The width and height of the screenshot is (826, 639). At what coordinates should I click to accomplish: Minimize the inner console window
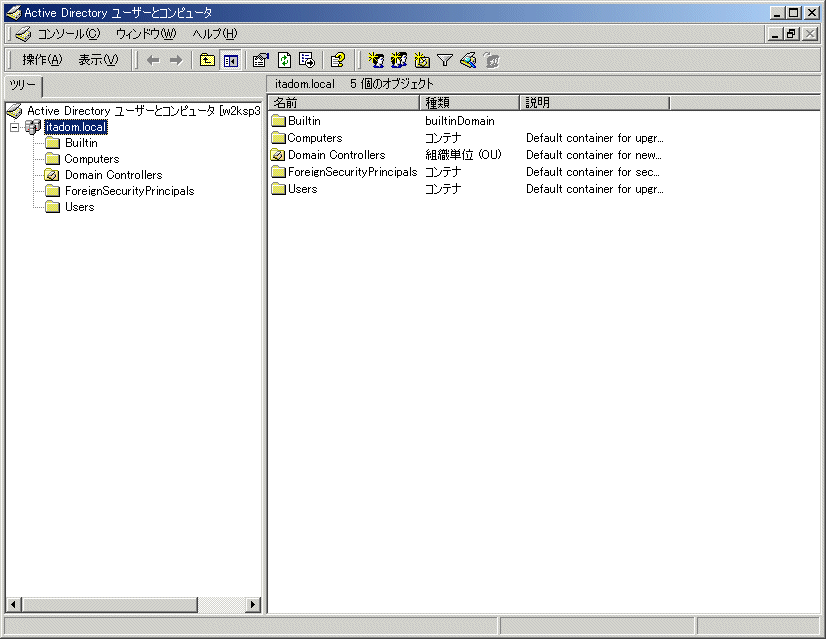(x=774, y=34)
